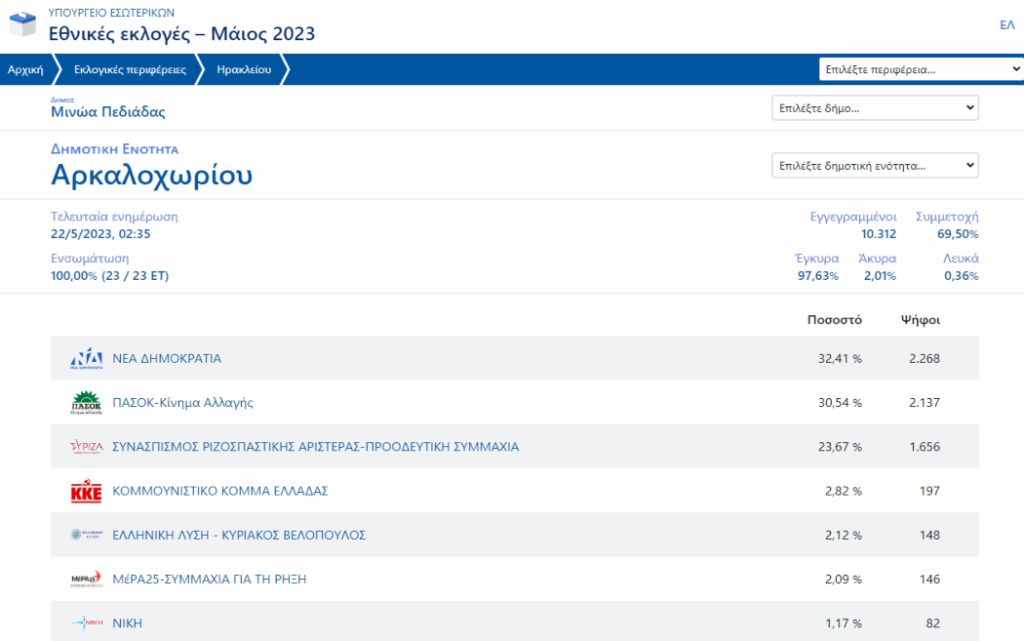Click the 22/5/2023, 02:35 update time
Image resolution: width=1024 pixels, height=641 pixels.
click(101, 234)
